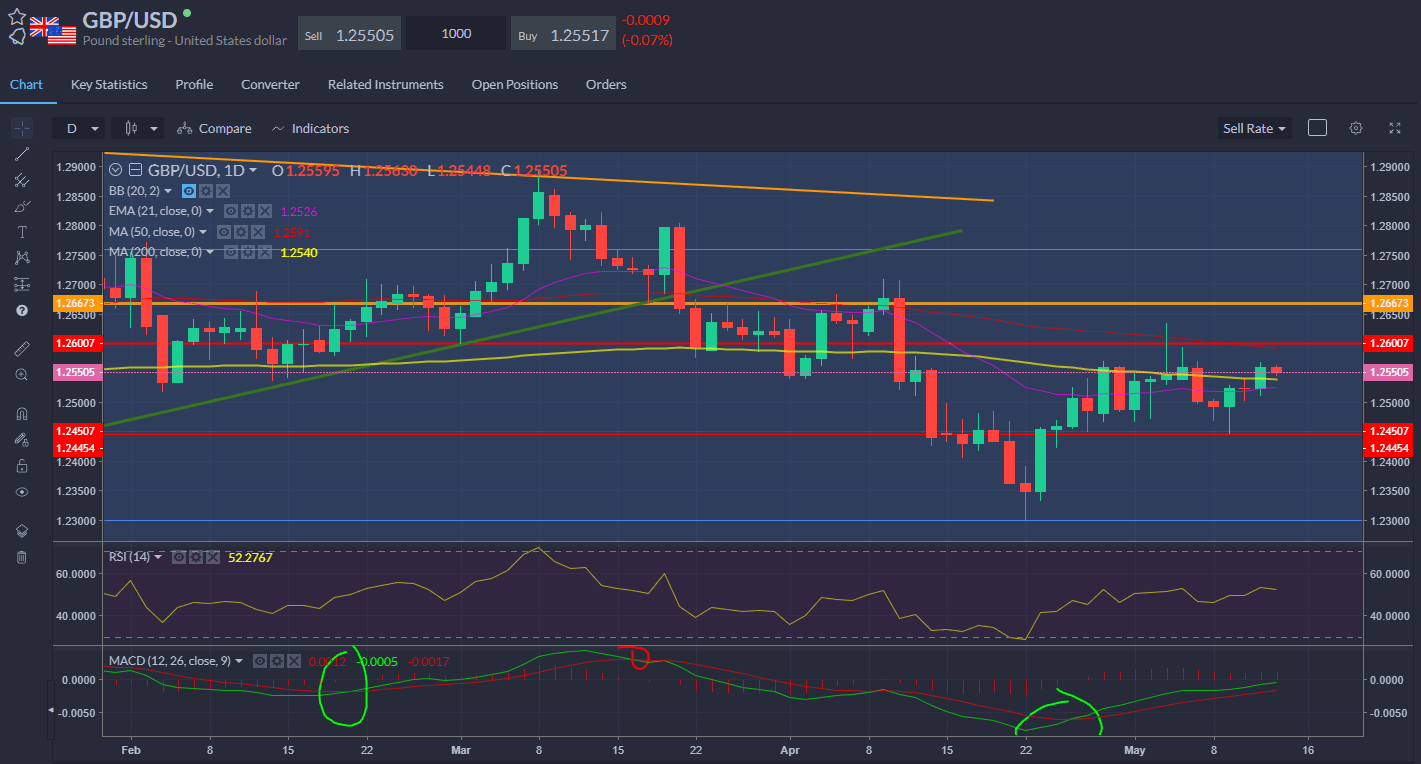Open the Open Positions tab
The height and width of the screenshot is (764, 1421).
click(514, 85)
